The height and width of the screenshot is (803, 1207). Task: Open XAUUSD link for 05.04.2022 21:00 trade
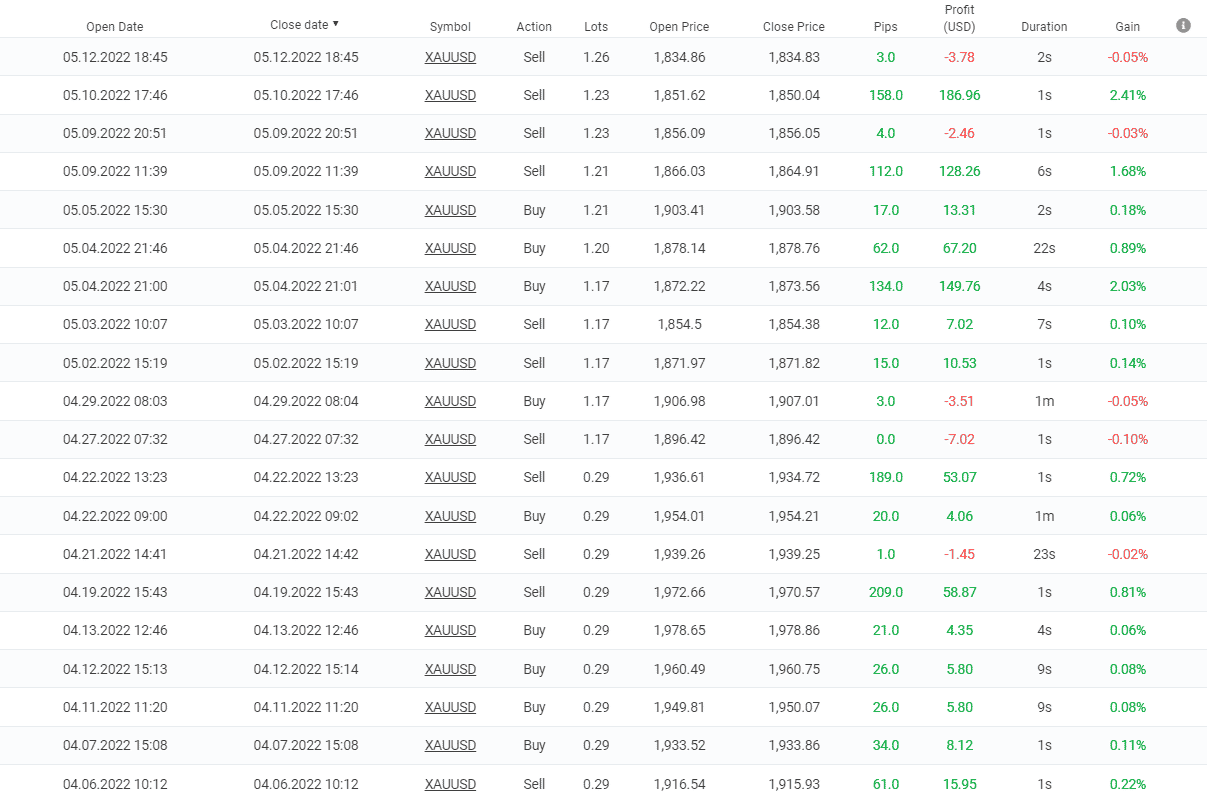click(450, 286)
